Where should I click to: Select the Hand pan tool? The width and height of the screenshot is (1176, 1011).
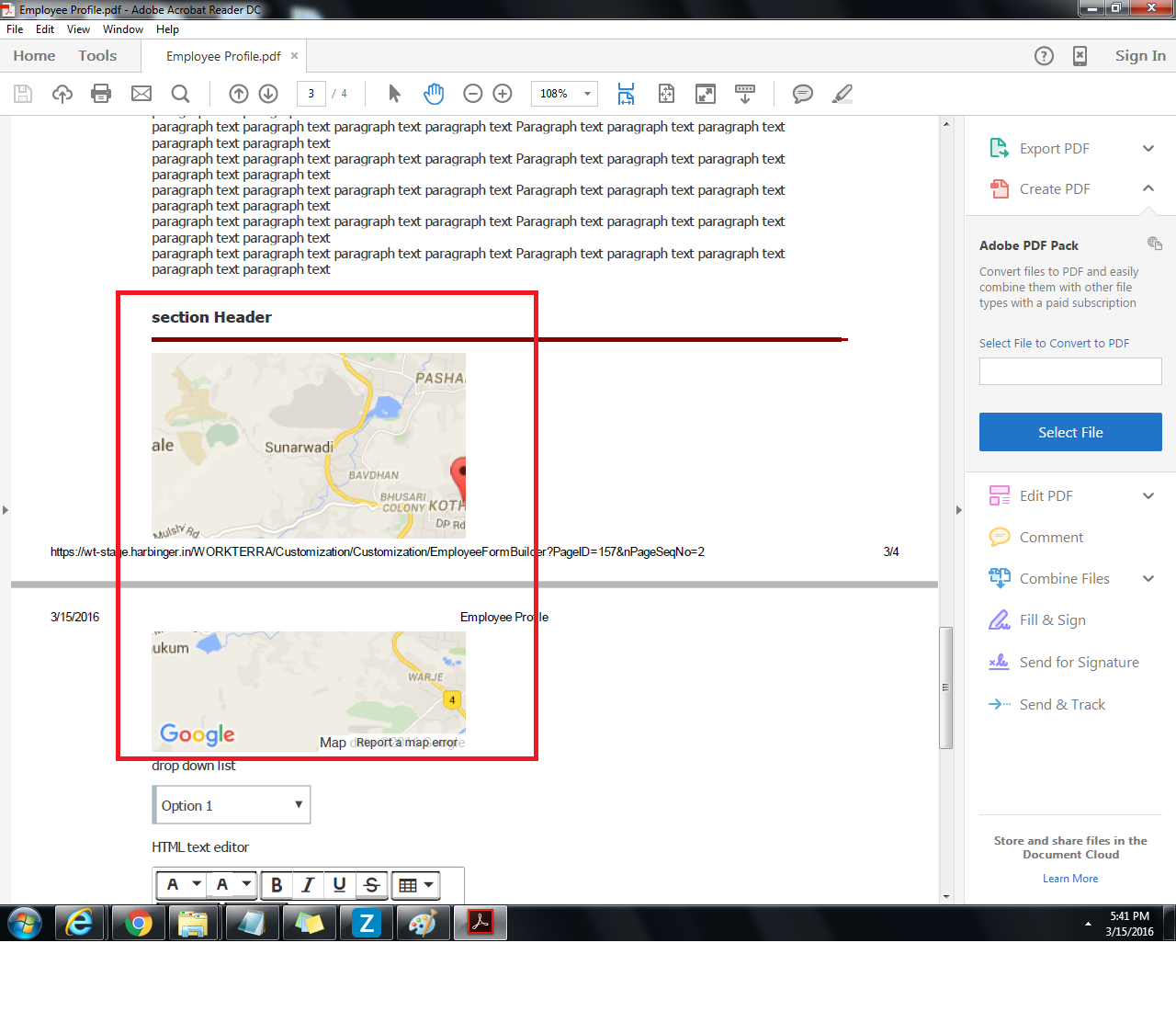coord(434,93)
